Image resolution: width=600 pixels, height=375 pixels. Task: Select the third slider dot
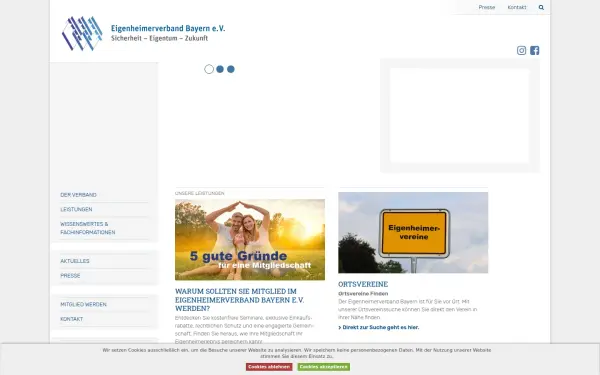pos(231,69)
